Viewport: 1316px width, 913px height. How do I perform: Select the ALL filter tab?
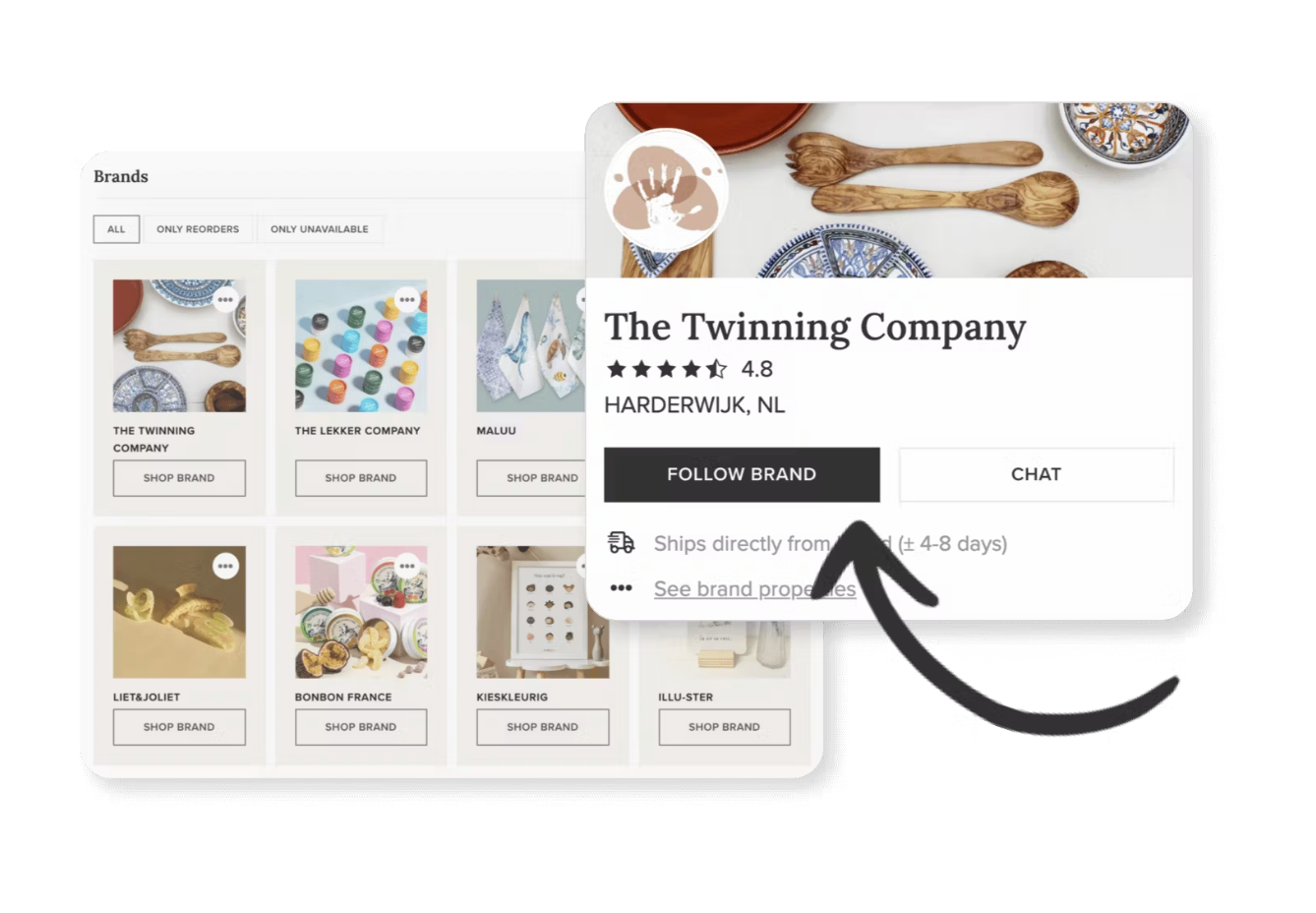[x=116, y=229]
